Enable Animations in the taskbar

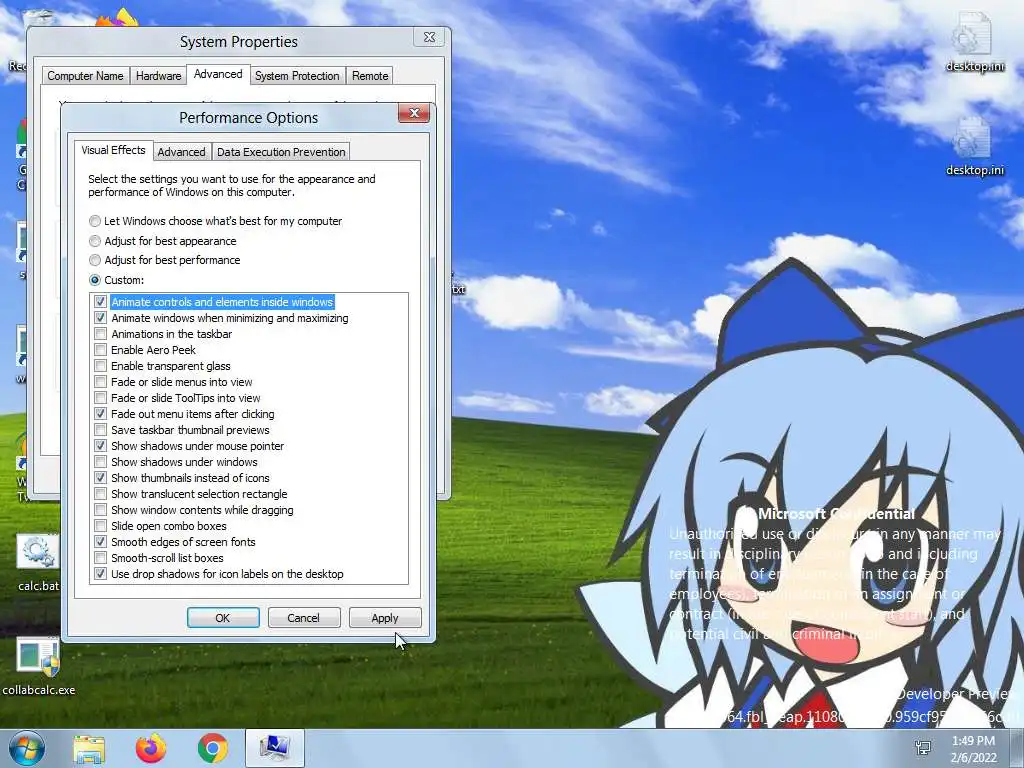click(101, 334)
